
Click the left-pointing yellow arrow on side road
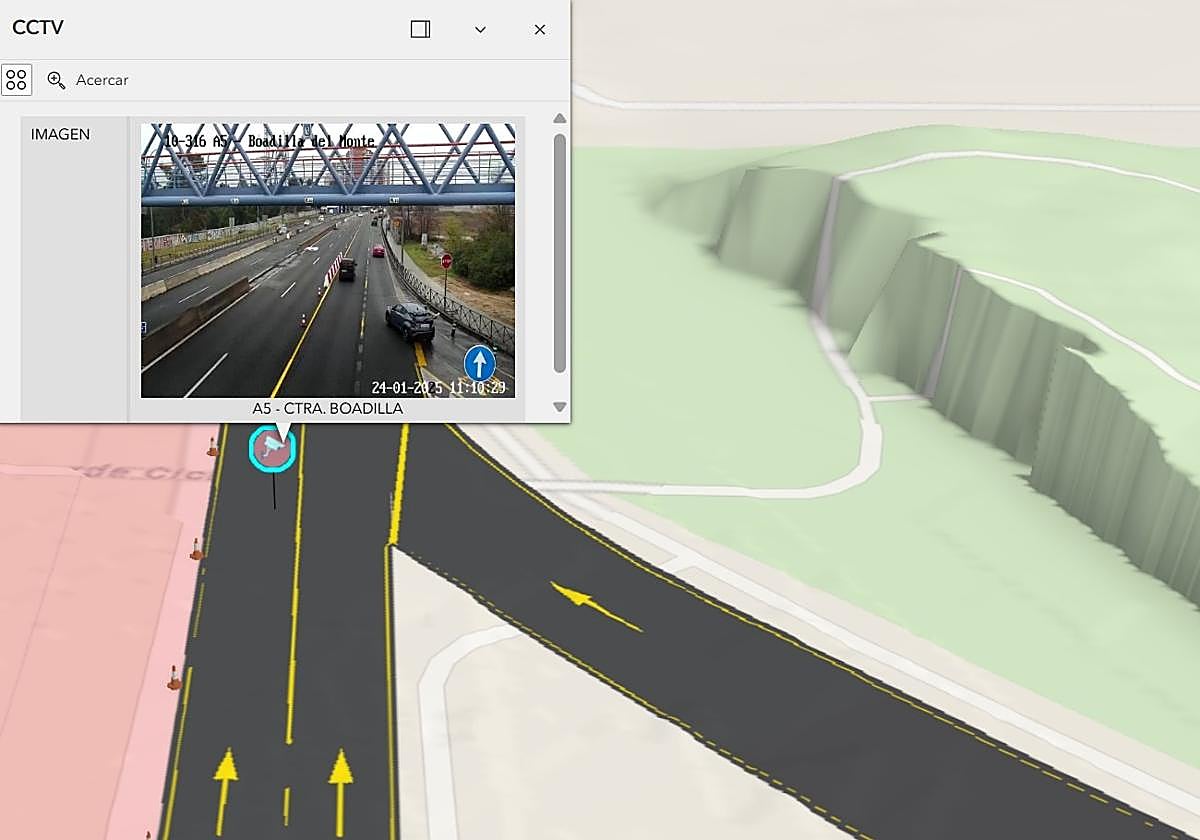pyautogui.click(x=596, y=607)
